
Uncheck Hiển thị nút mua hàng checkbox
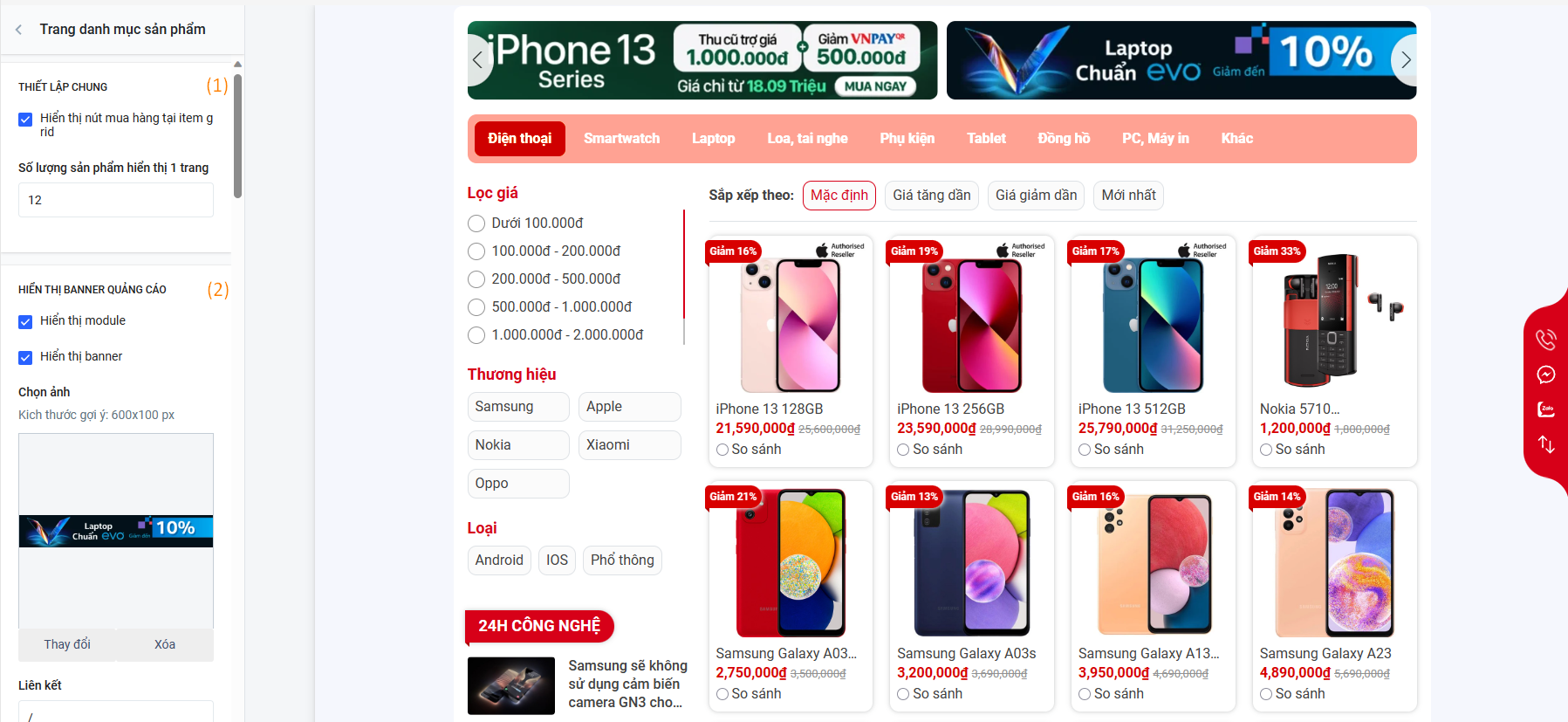tap(25, 120)
